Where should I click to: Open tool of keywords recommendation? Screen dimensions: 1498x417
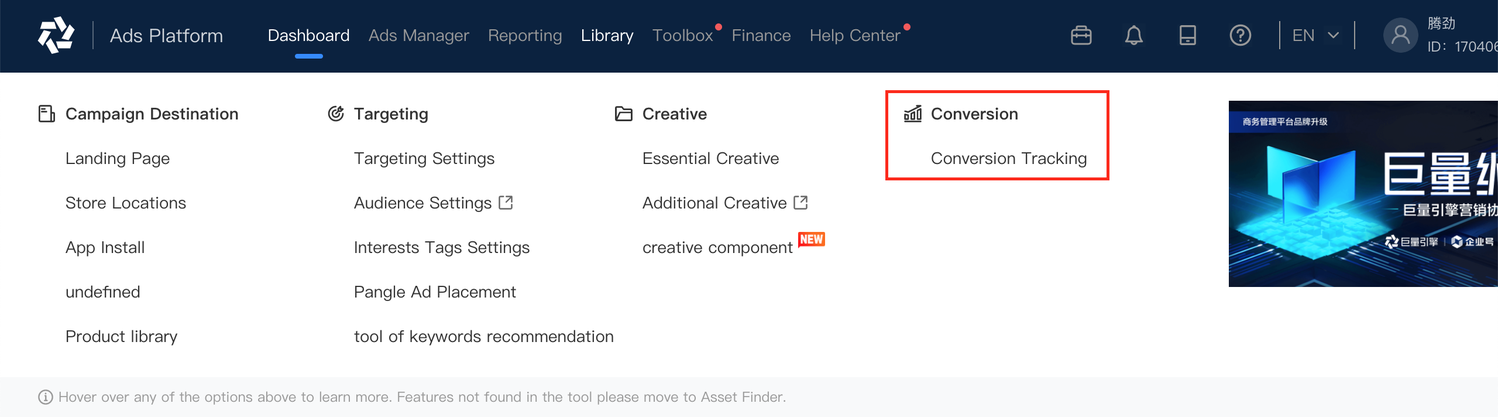[x=484, y=336]
